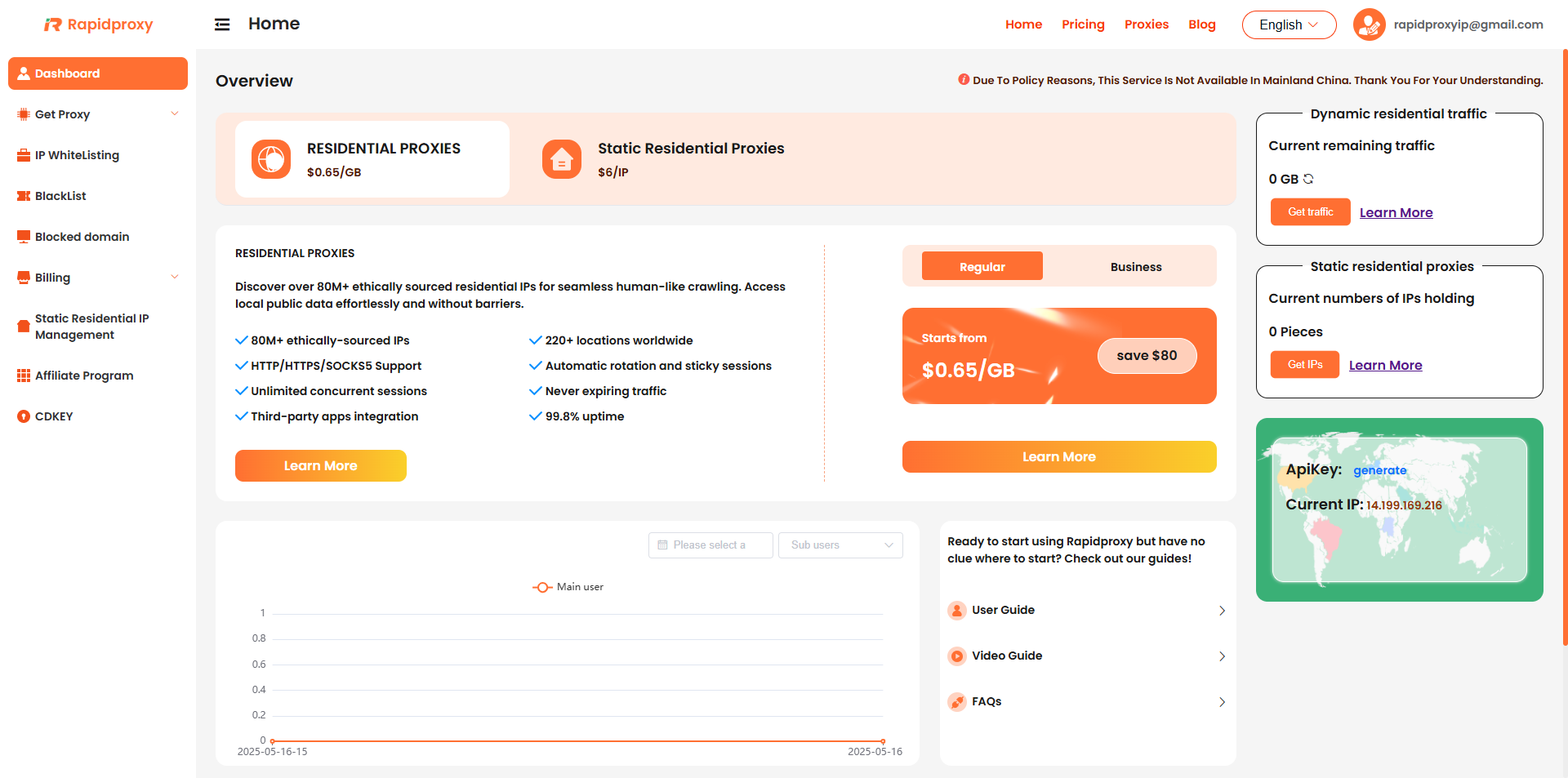Select the Dashboard sidebar item
Viewport: 1568px width, 778px height.
tap(98, 73)
